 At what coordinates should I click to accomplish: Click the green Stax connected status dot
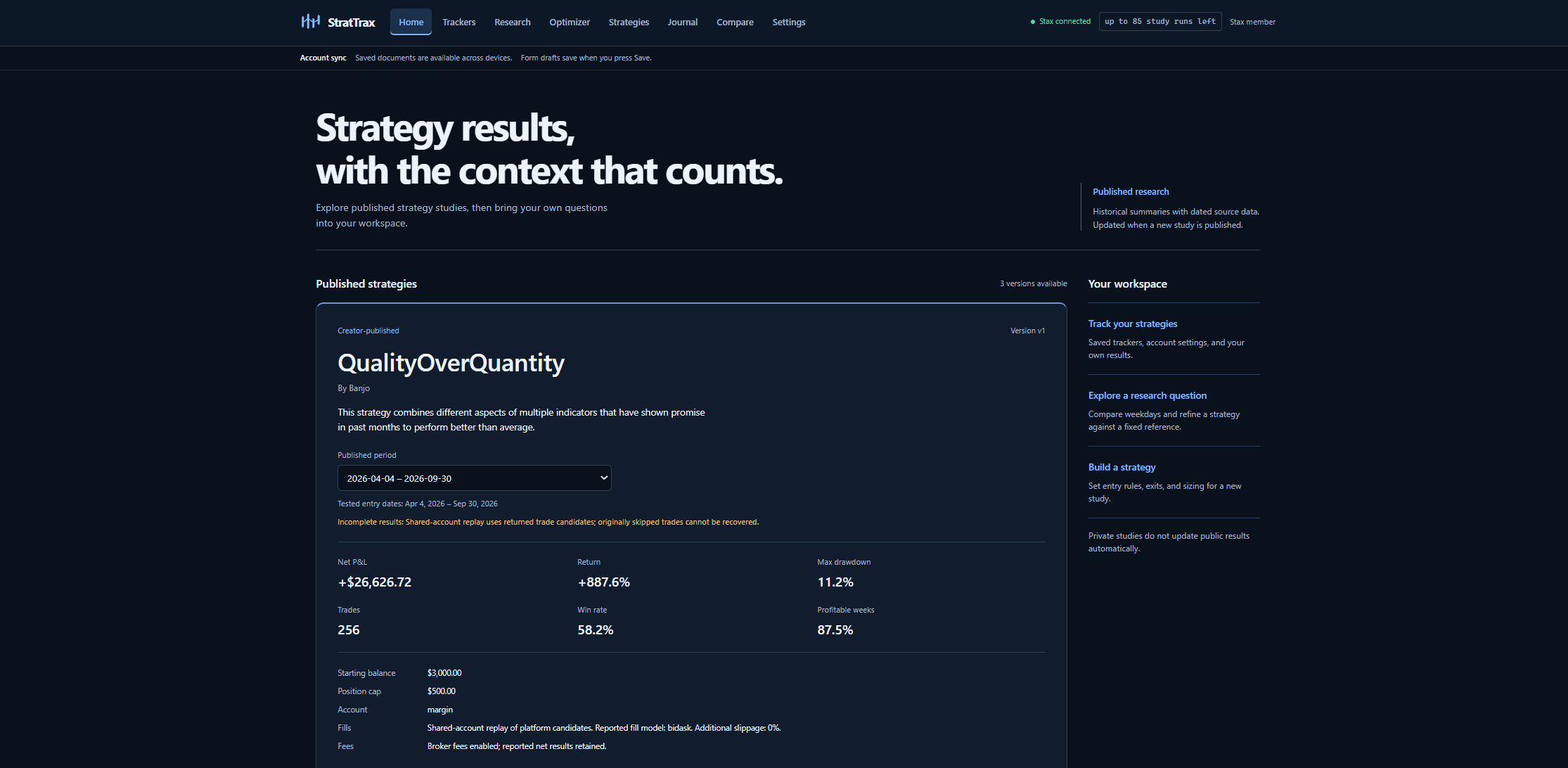pyautogui.click(x=1032, y=22)
